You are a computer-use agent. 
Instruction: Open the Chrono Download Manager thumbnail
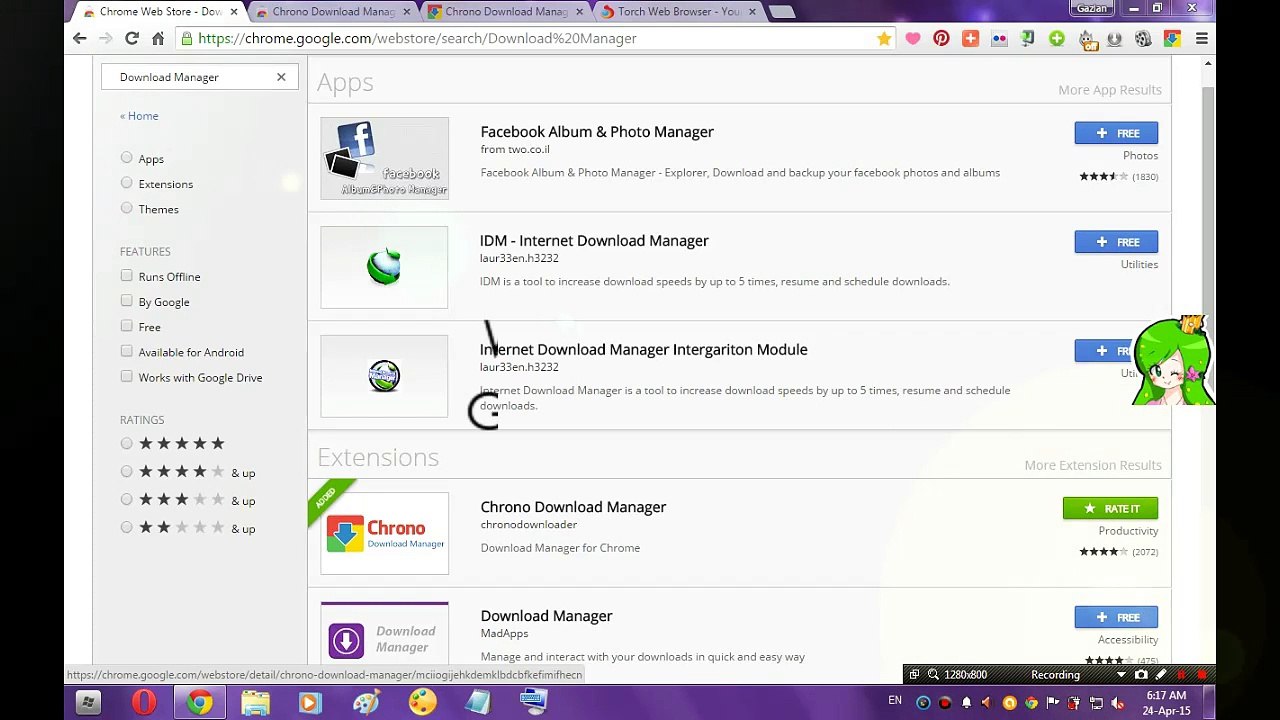pos(384,534)
